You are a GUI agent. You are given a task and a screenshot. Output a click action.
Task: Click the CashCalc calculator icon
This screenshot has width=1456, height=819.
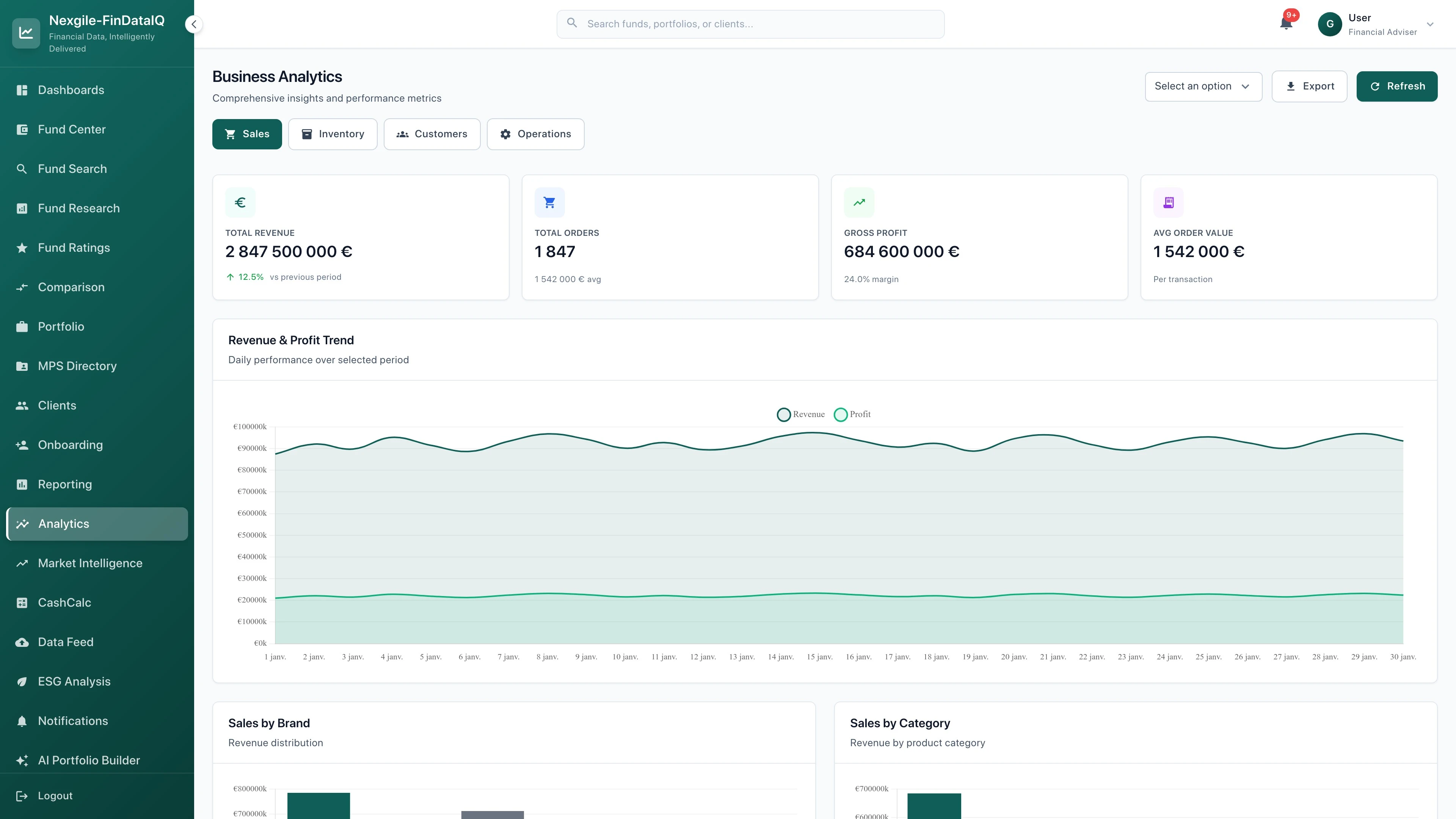pos(22,602)
